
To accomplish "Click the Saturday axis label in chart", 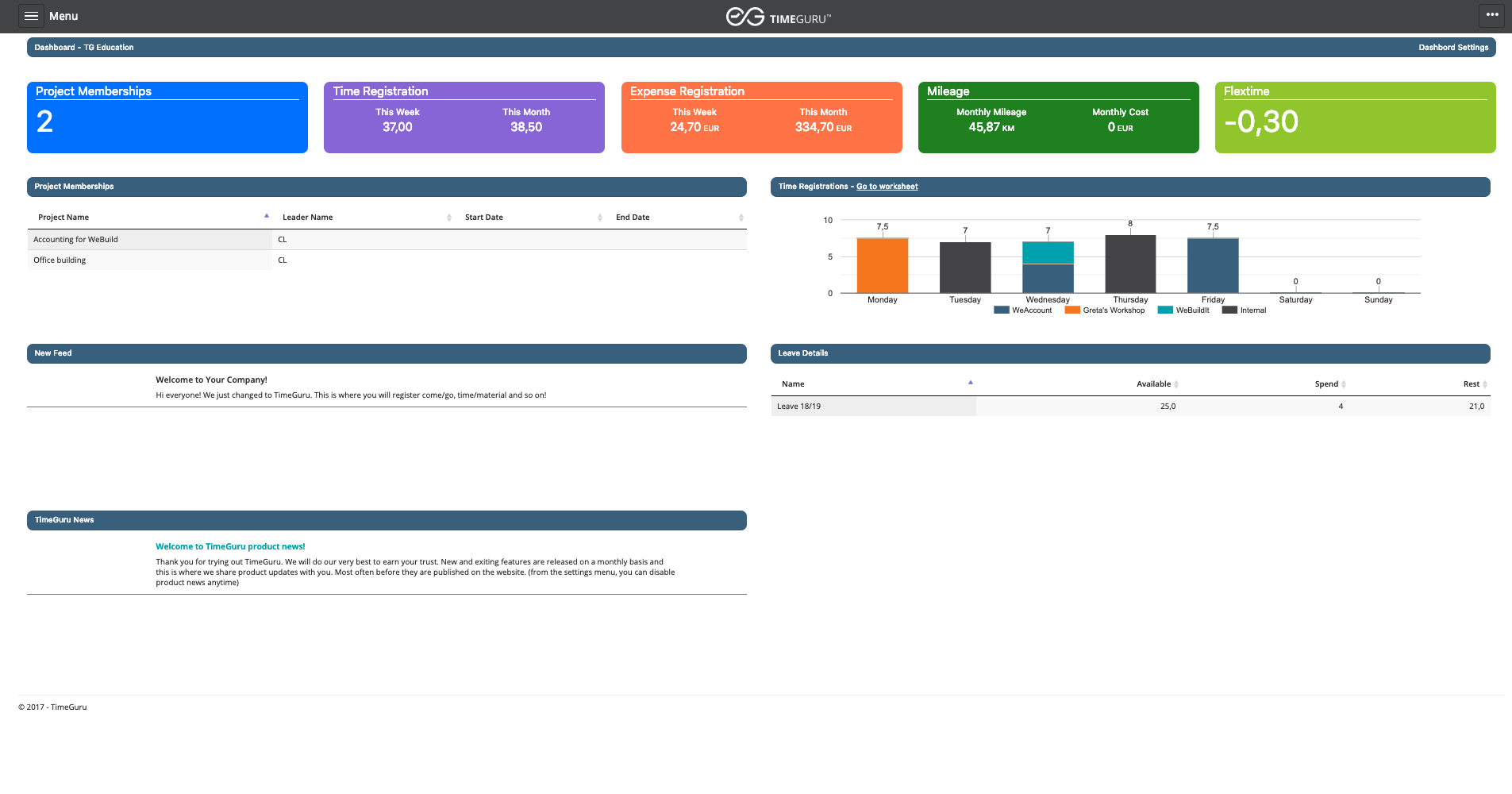I will click(1295, 300).
